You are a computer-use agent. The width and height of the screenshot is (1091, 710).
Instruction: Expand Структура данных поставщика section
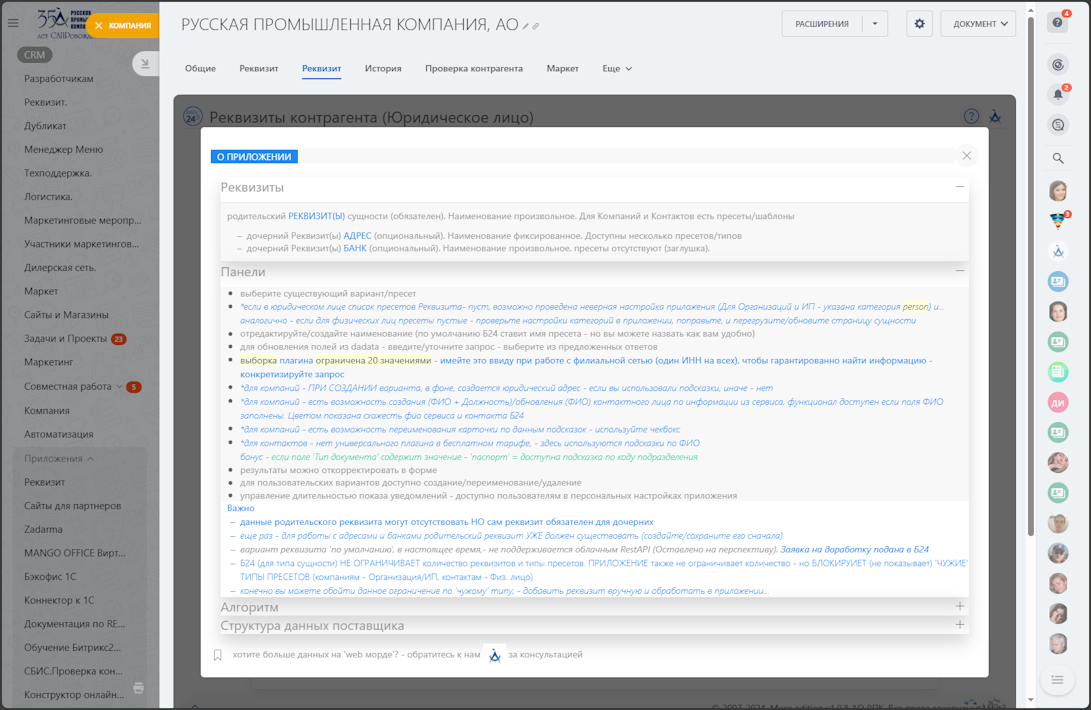[959, 625]
